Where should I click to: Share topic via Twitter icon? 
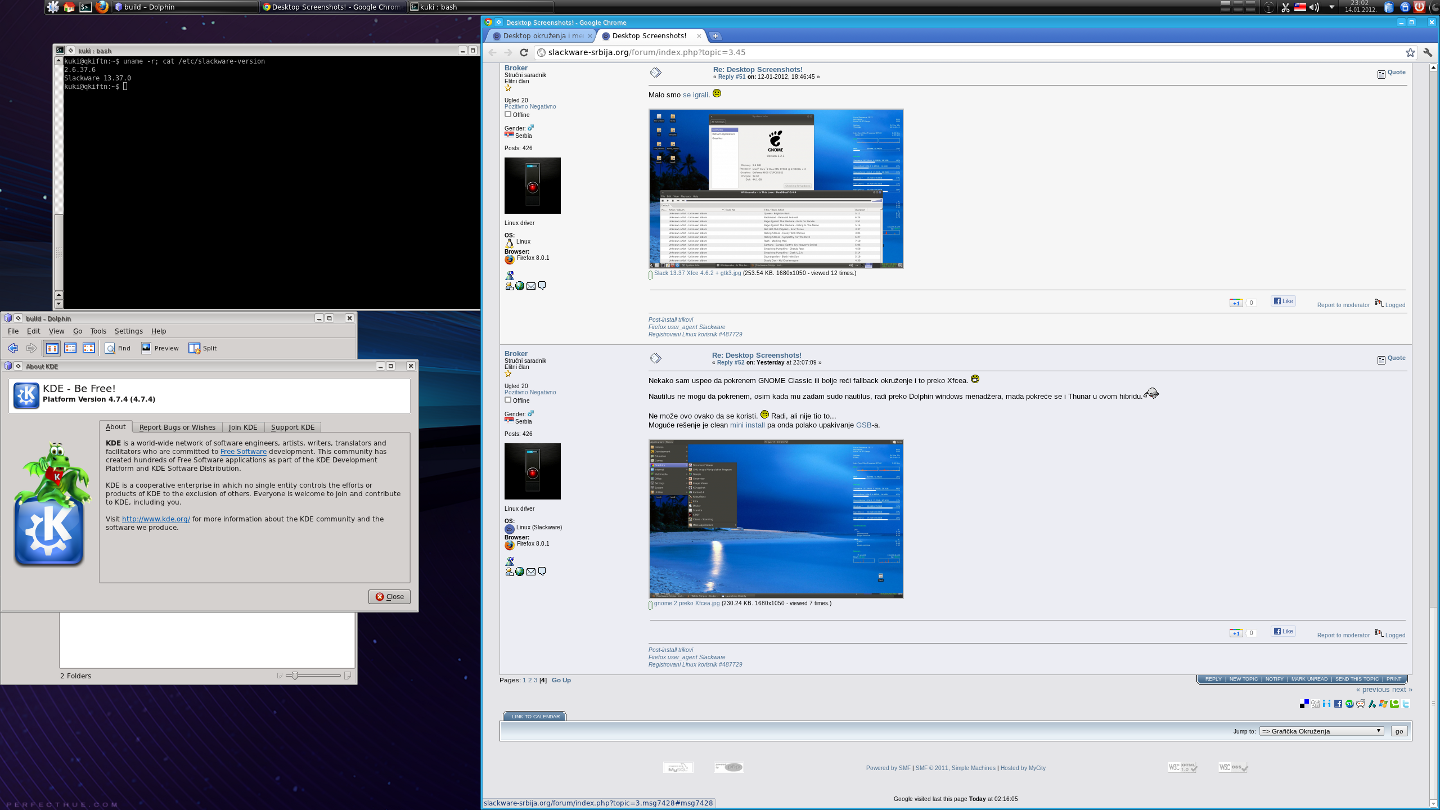coord(1405,704)
